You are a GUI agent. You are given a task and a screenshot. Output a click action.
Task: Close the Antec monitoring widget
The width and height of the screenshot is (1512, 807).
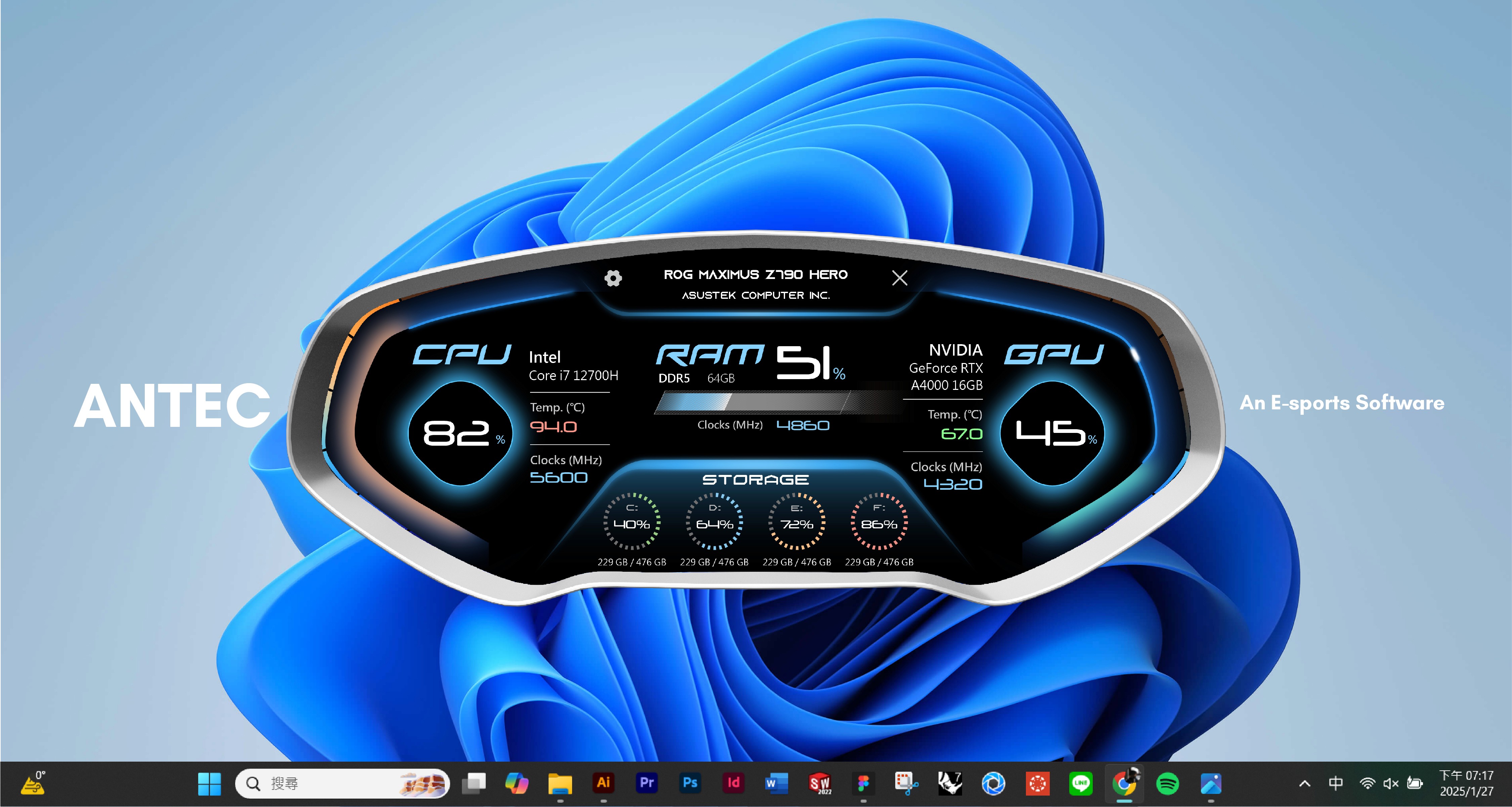899,278
